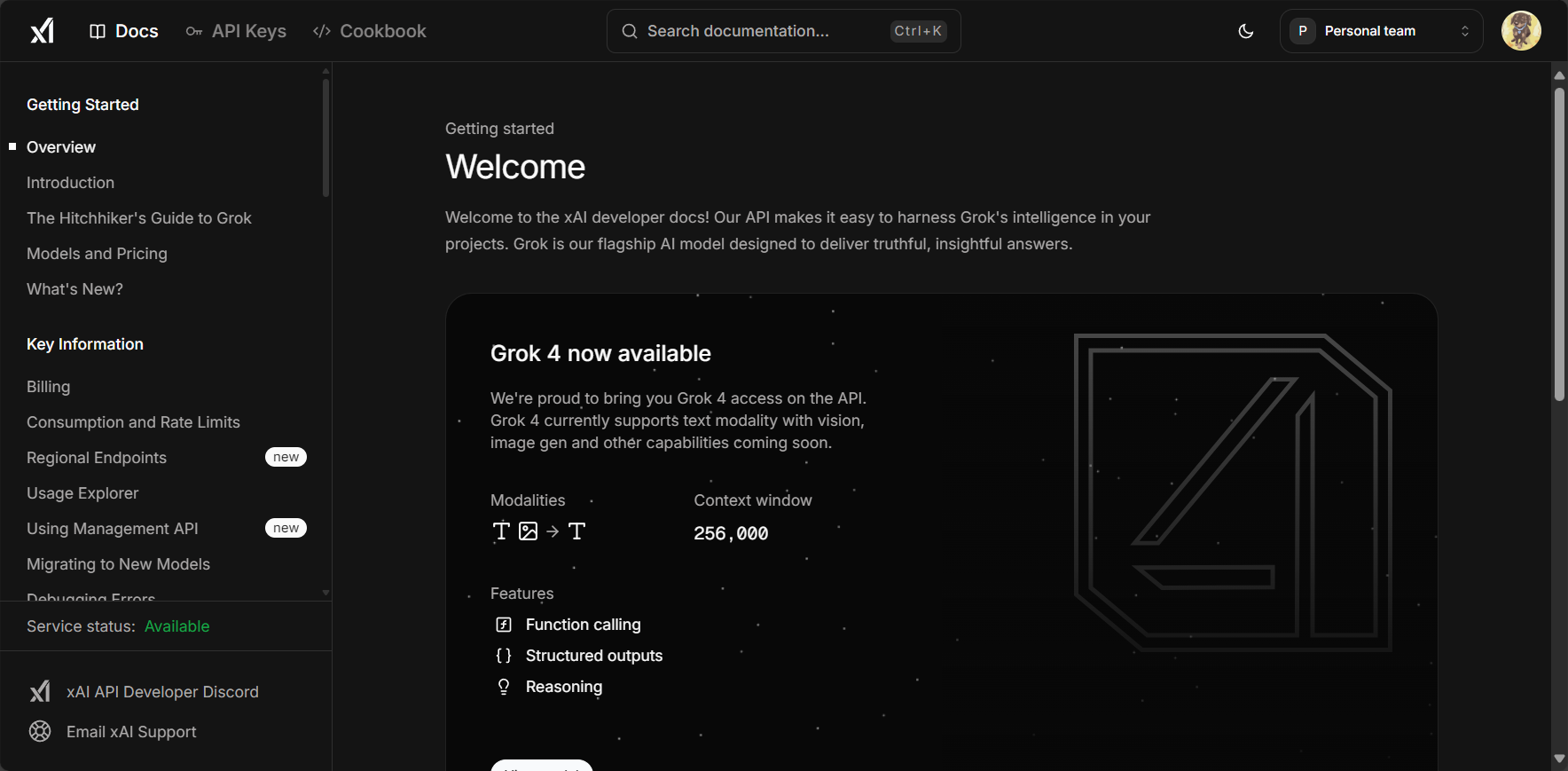Click the page scrollbar down arrow
The width and height of the screenshot is (1568, 771).
click(x=1560, y=759)
